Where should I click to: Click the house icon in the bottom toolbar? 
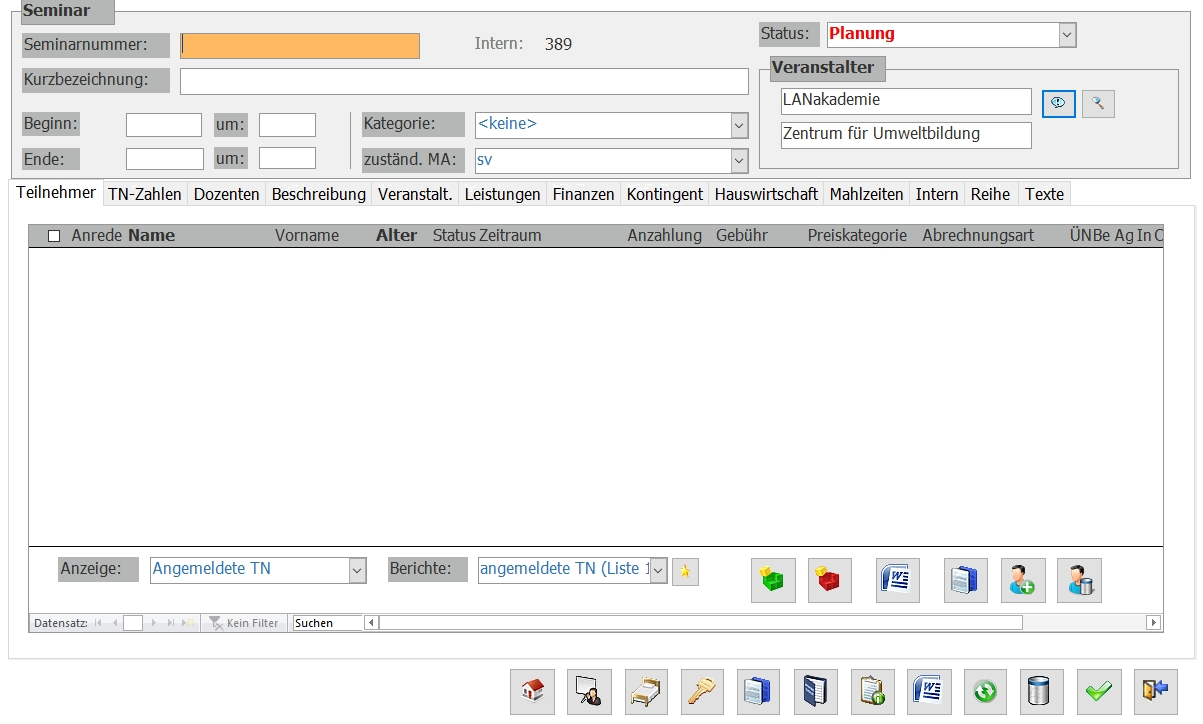(532, 692)
